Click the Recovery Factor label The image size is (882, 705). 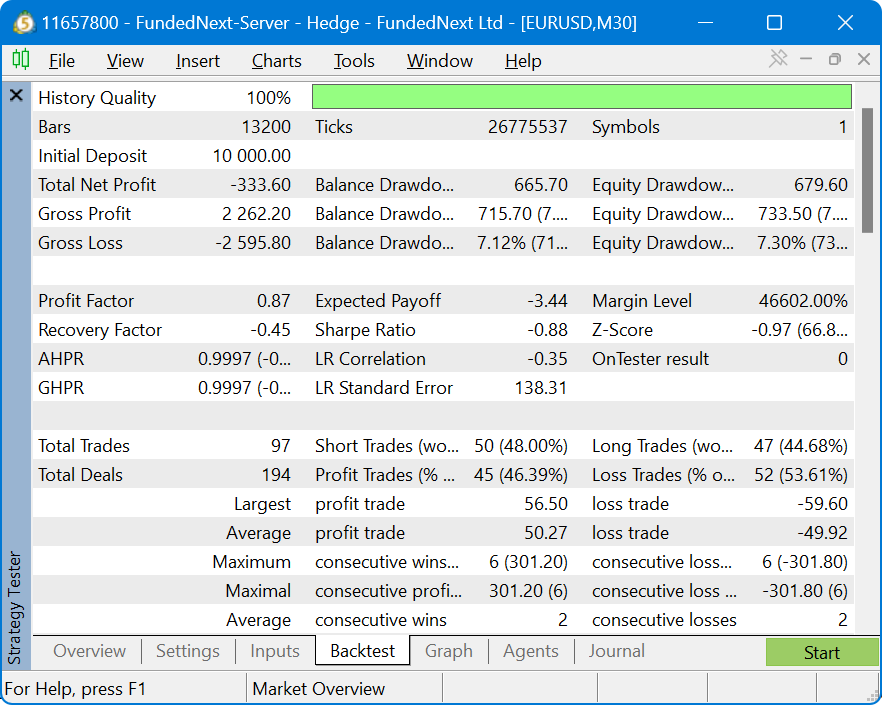click(x=100, y=330)
